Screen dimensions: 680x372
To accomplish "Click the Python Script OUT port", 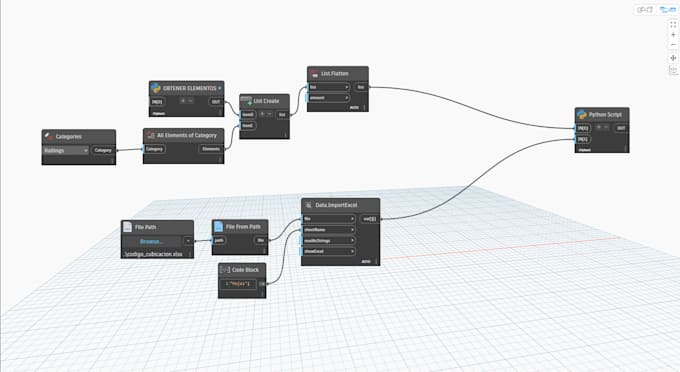I will coord(621,128).
